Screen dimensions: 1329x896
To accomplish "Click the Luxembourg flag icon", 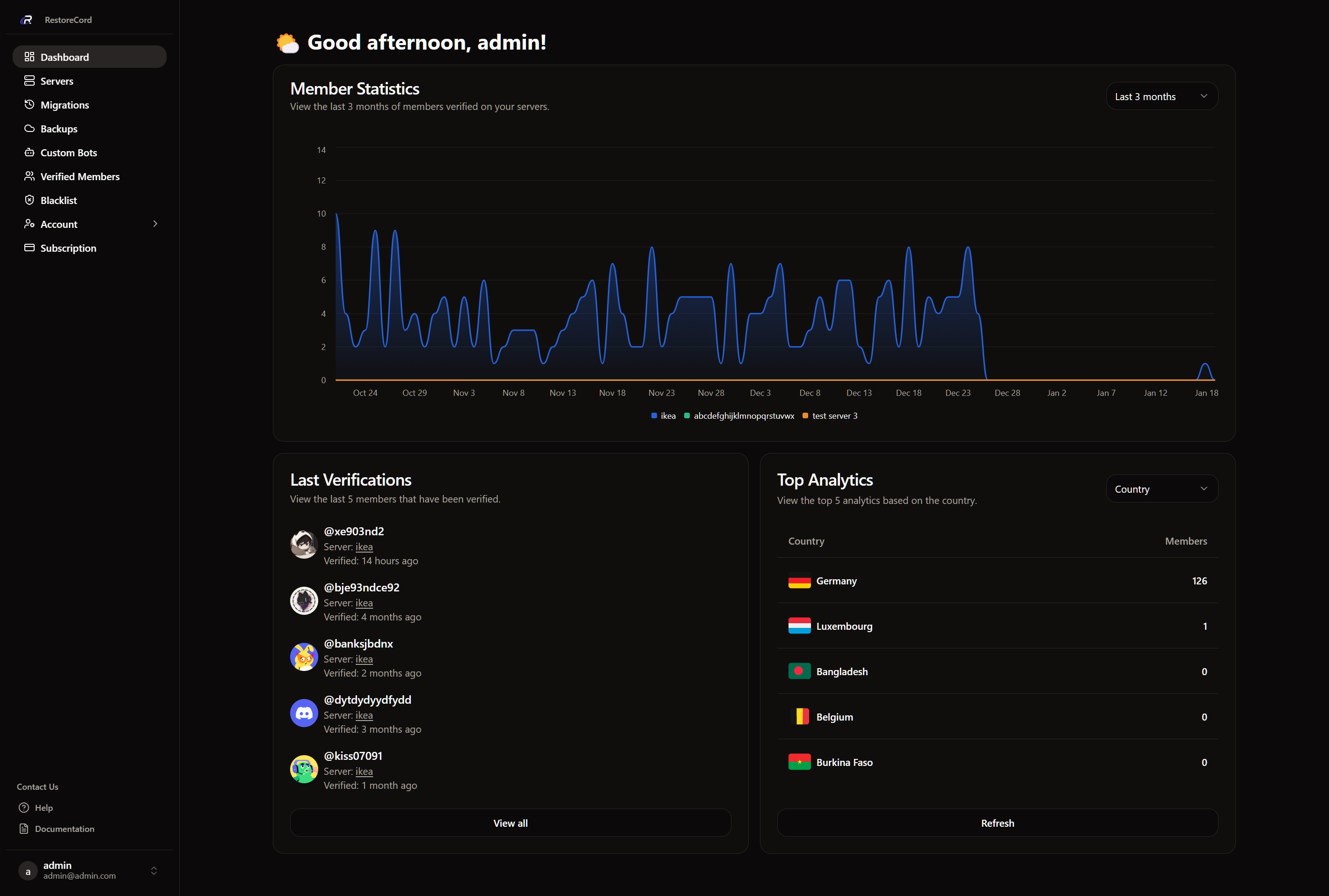I will [799, 626].
